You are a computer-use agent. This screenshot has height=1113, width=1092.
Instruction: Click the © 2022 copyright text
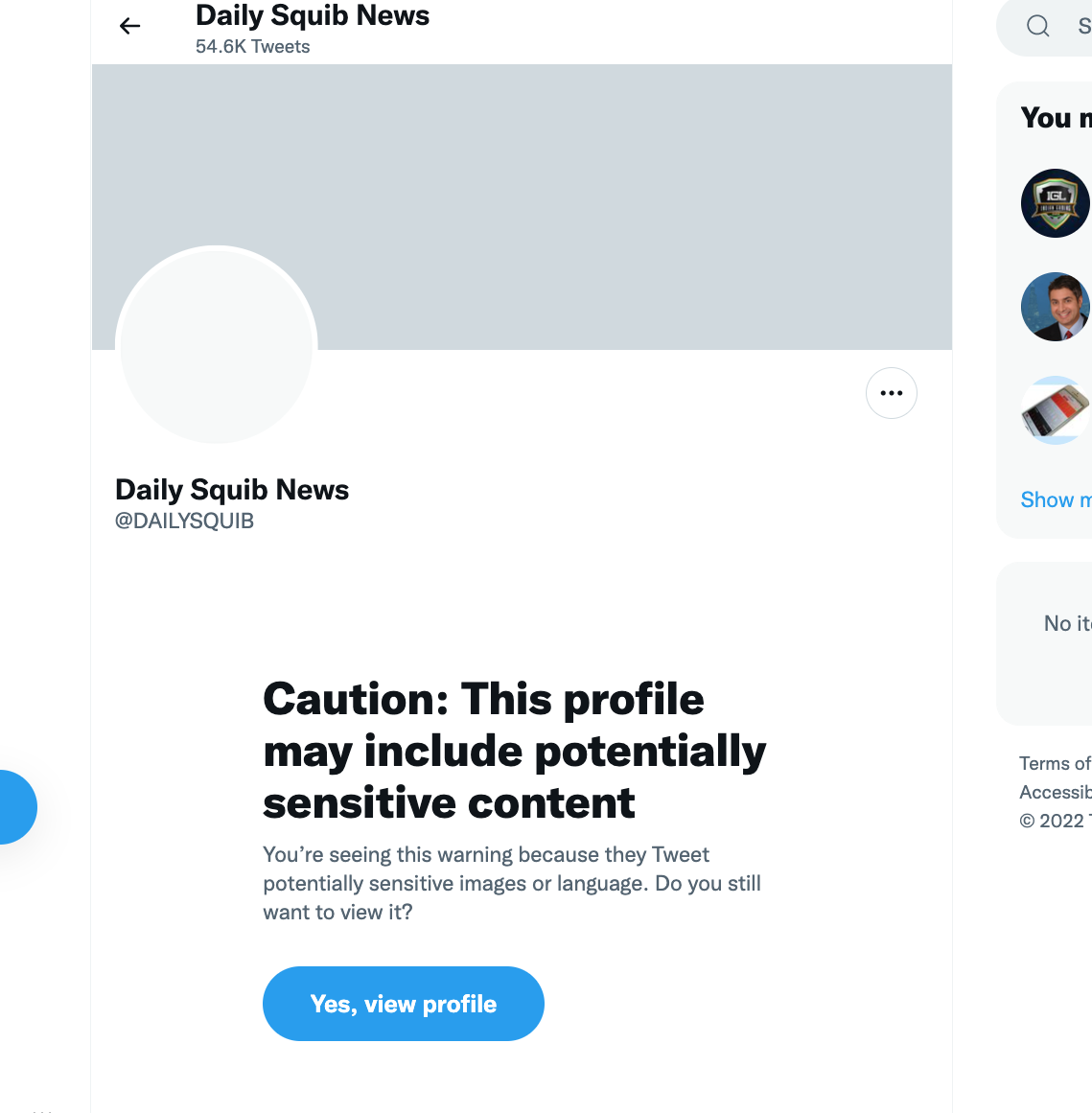(1053, 821)
